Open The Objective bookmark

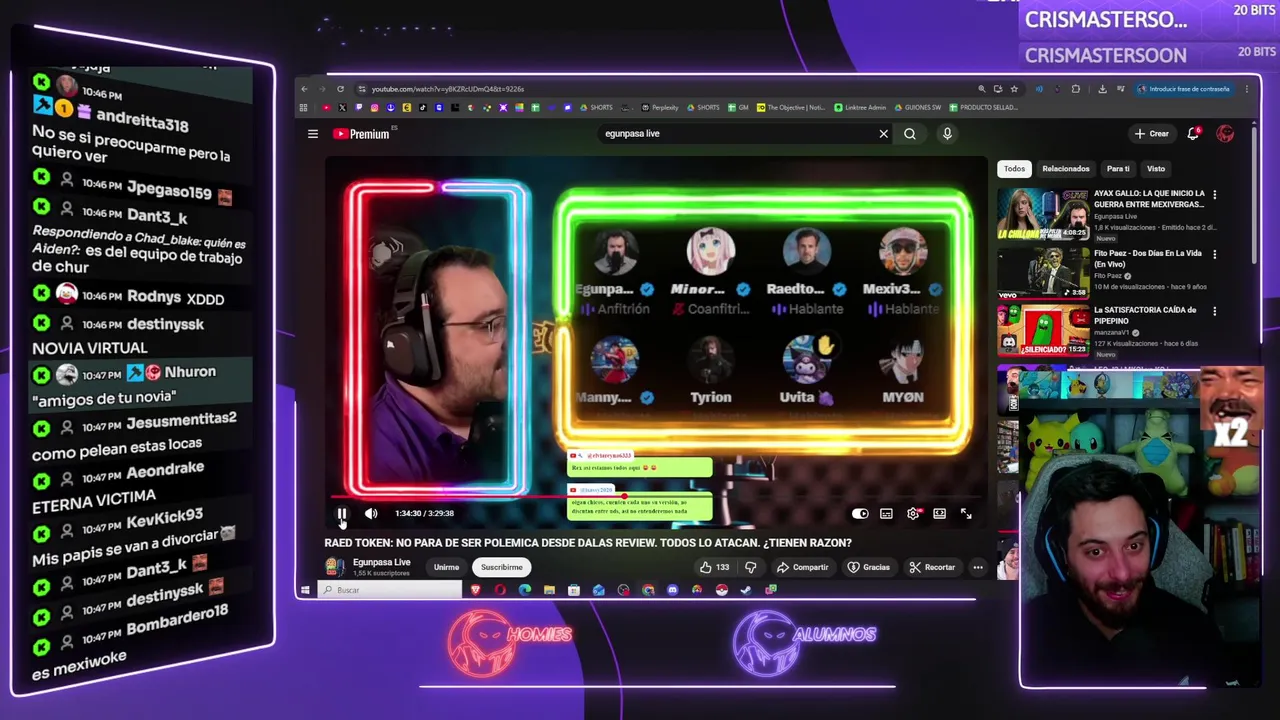(x=791, y=108)
